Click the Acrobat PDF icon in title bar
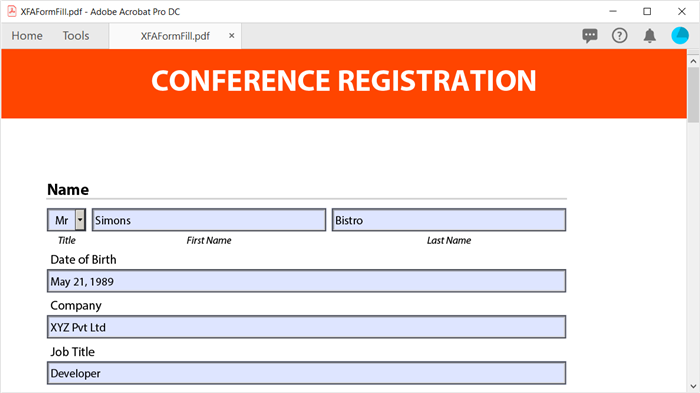700x393 pixels. [12, 11]
